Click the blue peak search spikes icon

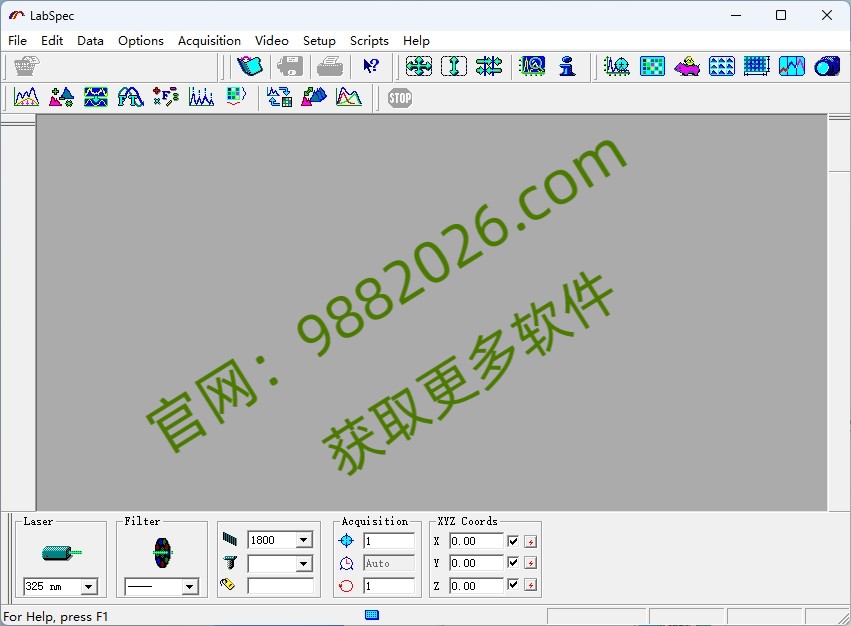pos(201,97)
